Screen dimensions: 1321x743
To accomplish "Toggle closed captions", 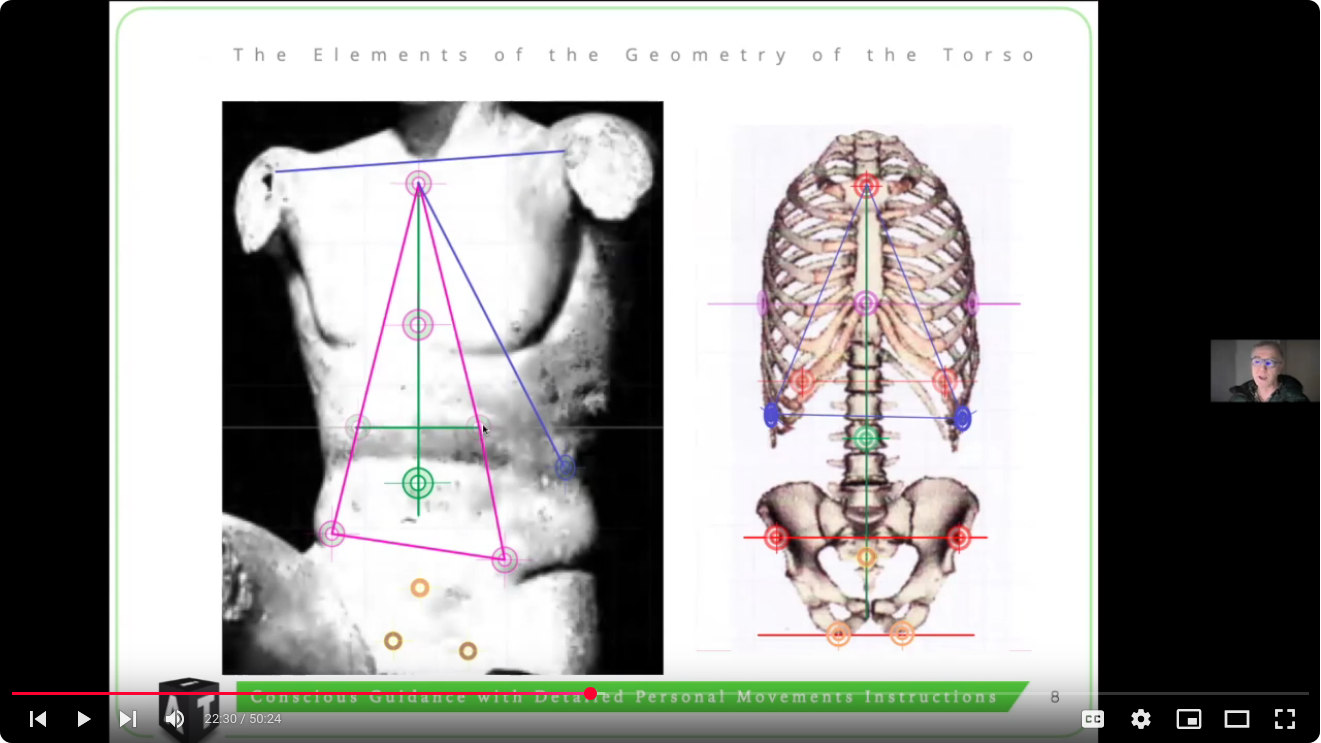I will (x=1093, y=718).
